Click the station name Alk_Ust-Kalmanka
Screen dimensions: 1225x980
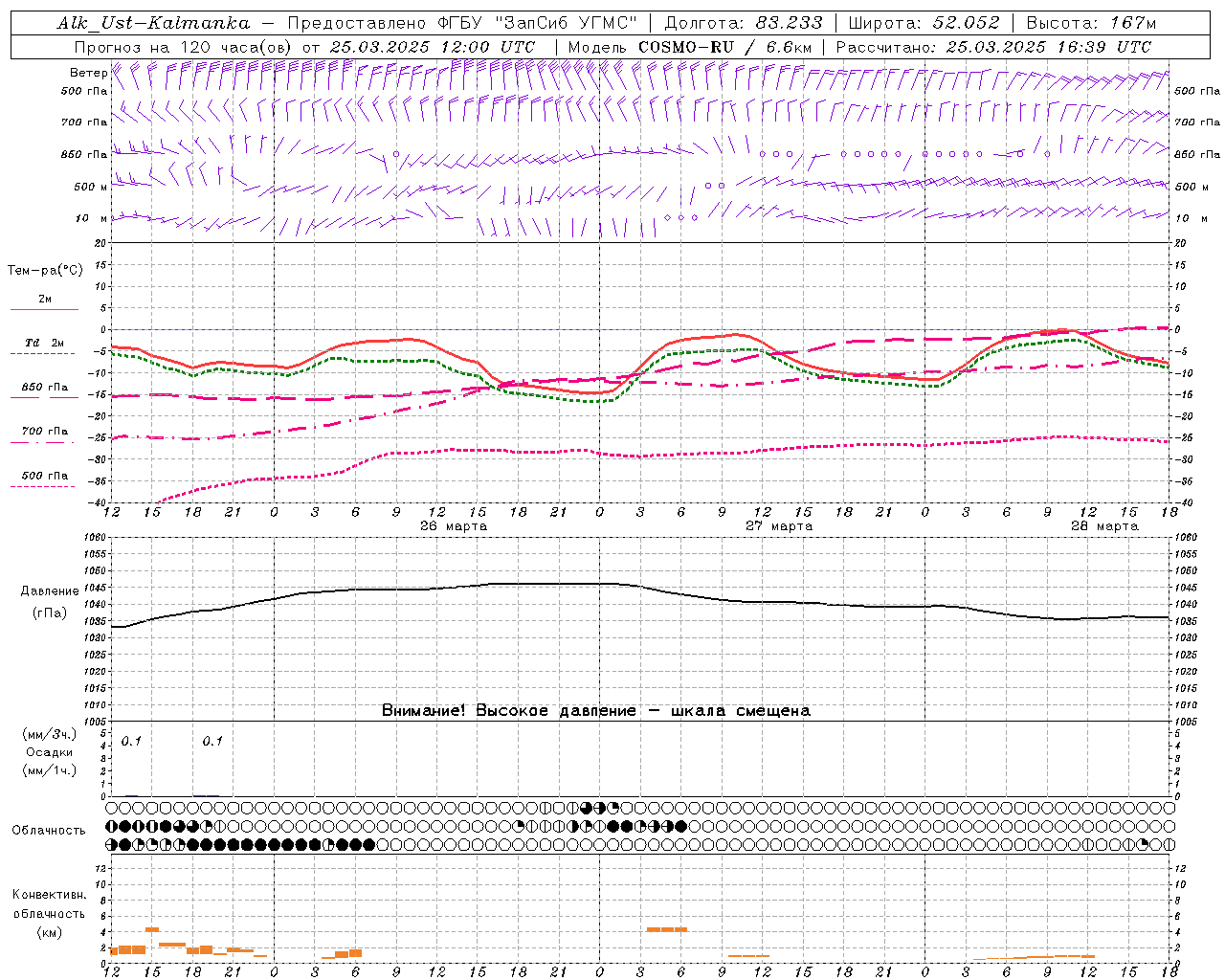click(153, 23)
